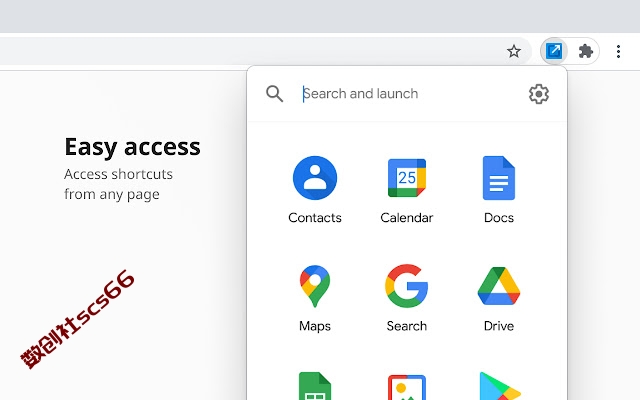Click the Search label under Google icon
Image resolution: width=640 pixels, height=400 pixels.
pos(407,326)
